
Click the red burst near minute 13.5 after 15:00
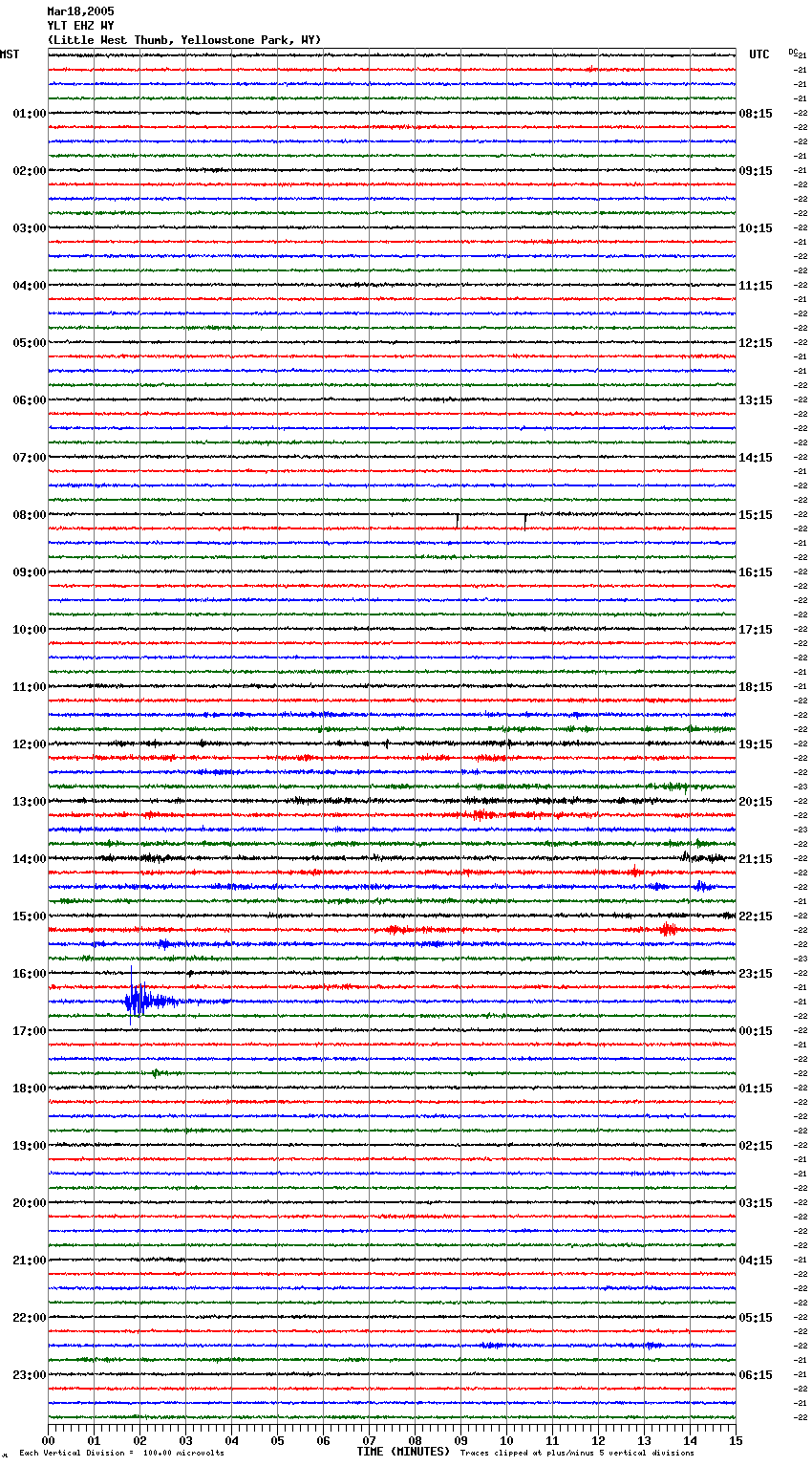(x=668, y=929)
